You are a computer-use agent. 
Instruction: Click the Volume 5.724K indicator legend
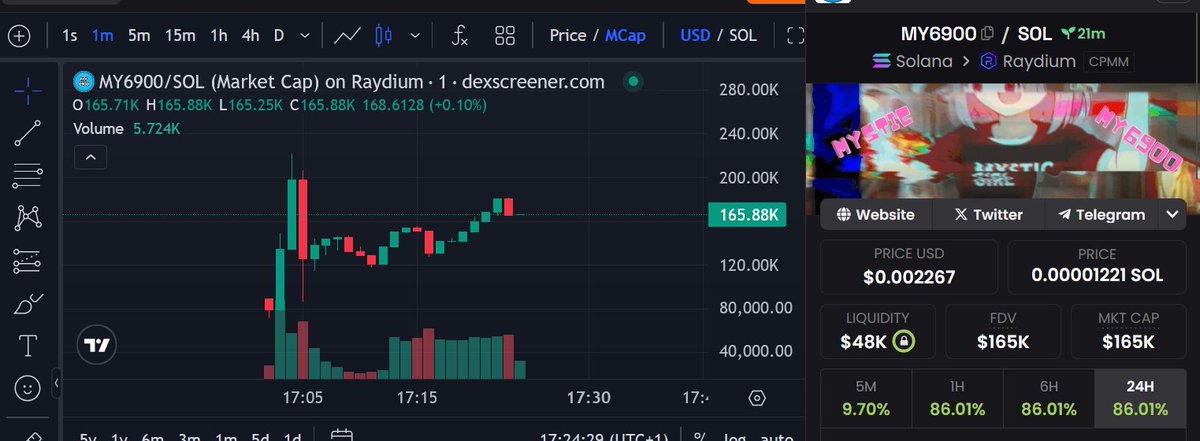pos(126,129)
